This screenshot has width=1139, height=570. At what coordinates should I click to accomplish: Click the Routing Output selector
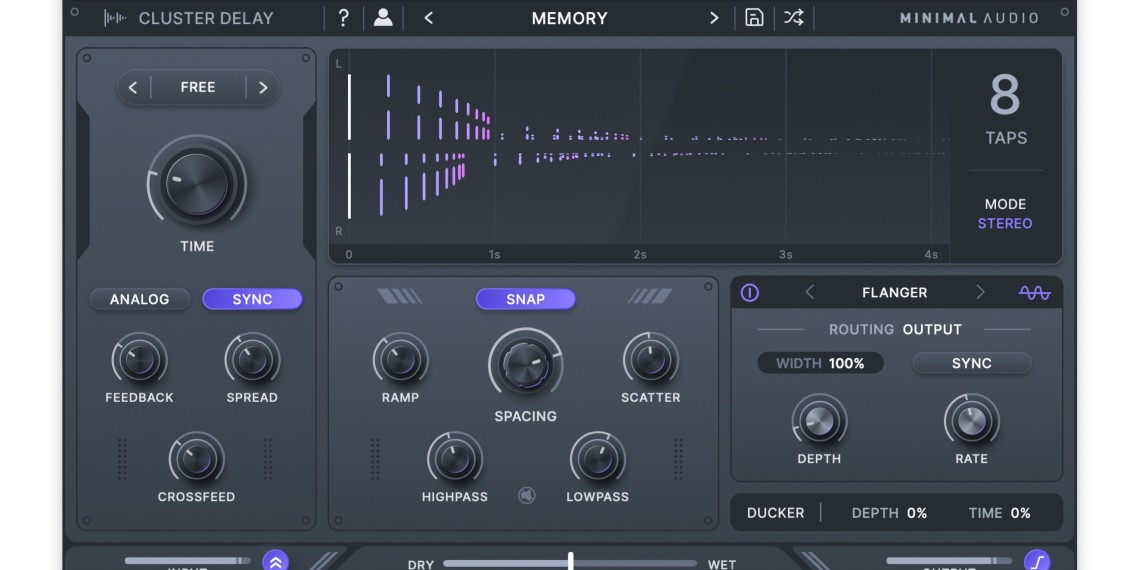(931, 329)
